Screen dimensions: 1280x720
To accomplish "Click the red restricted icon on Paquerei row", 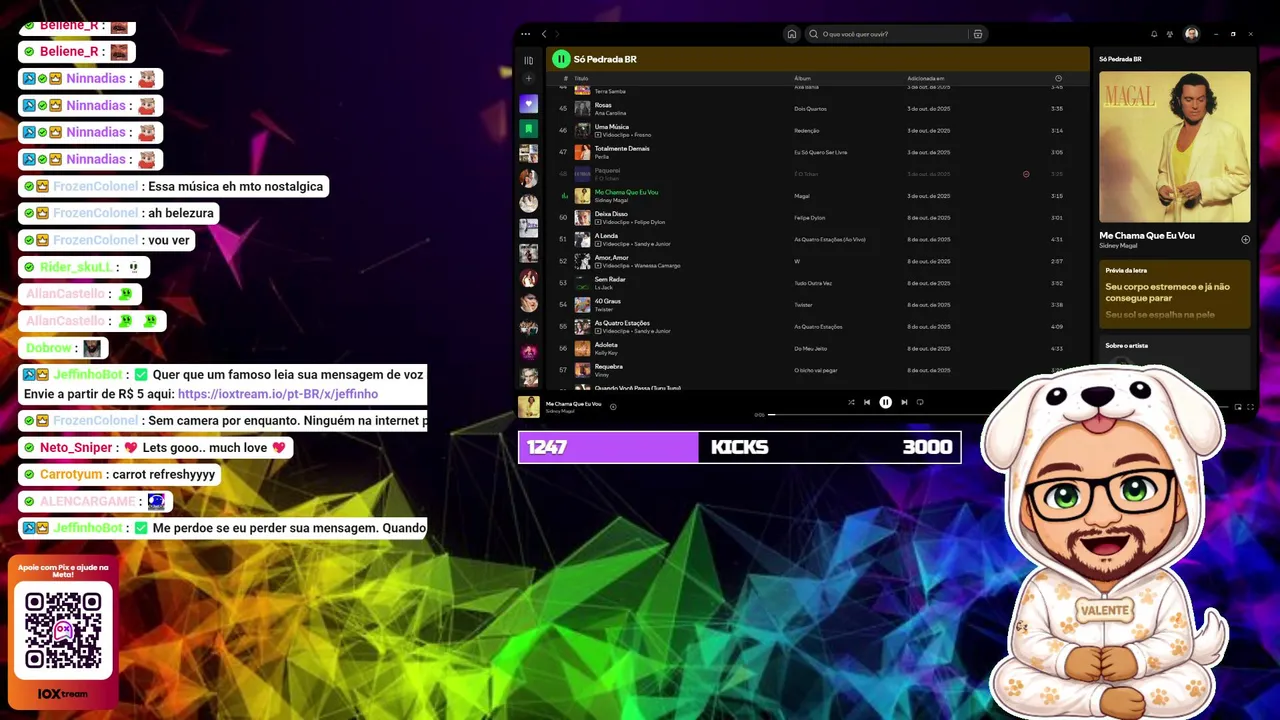I will click(x=1026, y=174).
